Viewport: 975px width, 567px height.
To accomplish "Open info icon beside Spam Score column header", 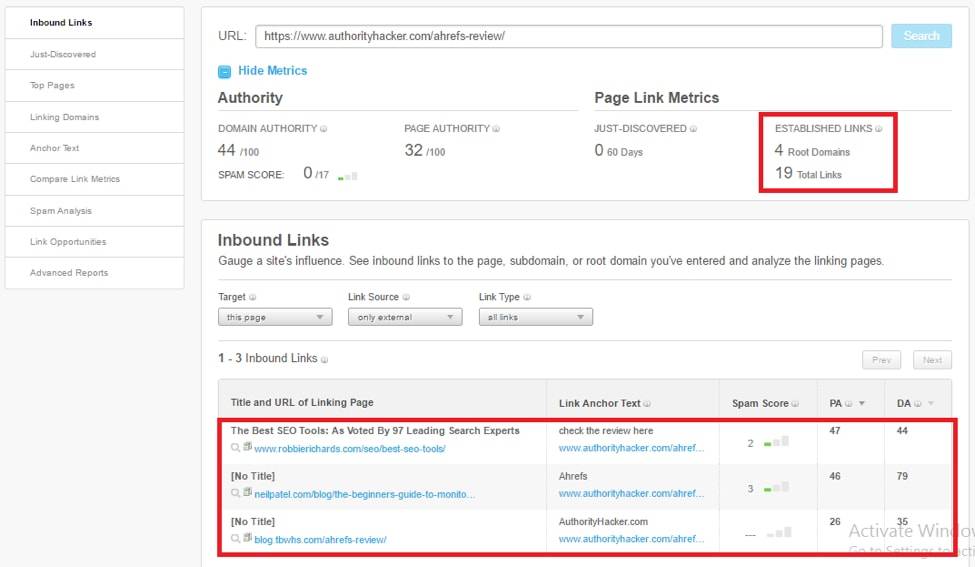I will tap(795, 403).
